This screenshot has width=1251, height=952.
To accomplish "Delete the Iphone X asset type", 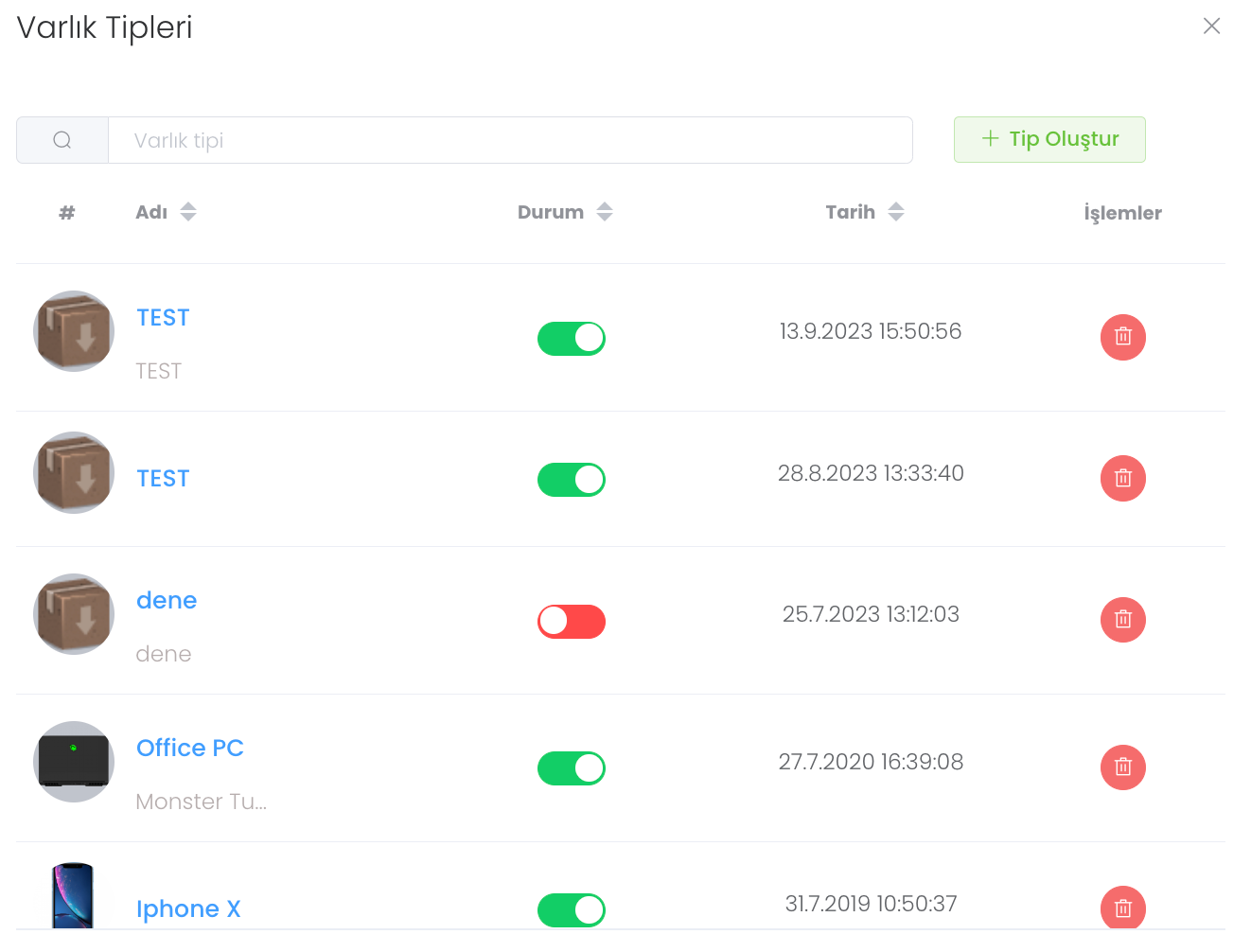I will [1122, 908].
